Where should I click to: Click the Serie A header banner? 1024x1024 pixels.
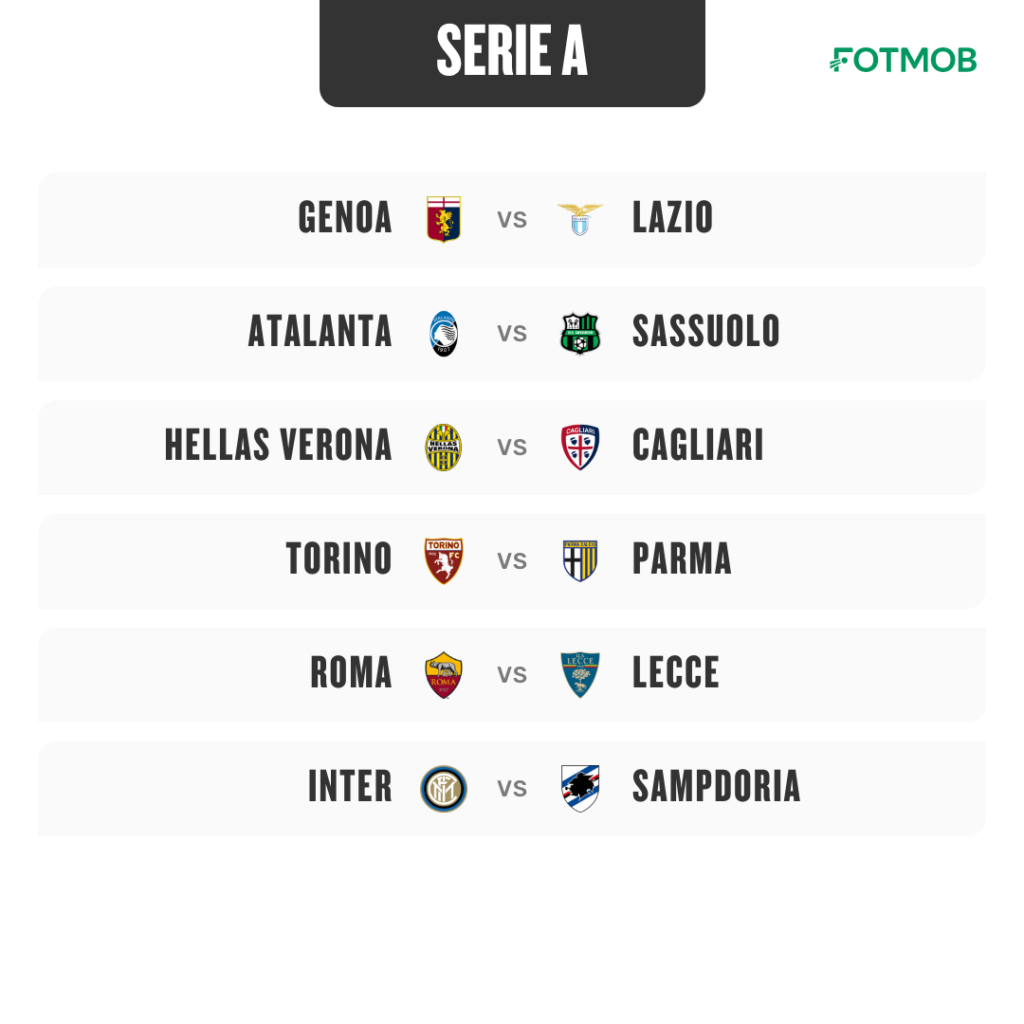tap(512, 52)
